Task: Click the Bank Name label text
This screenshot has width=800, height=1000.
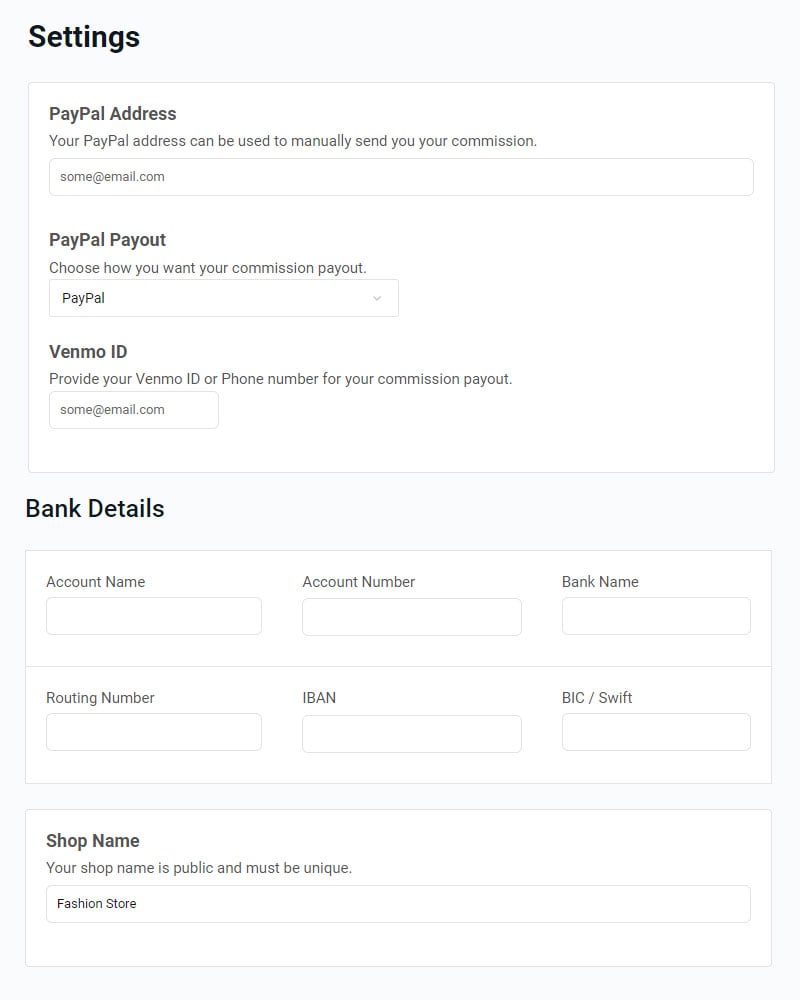Action: point(600,582)
